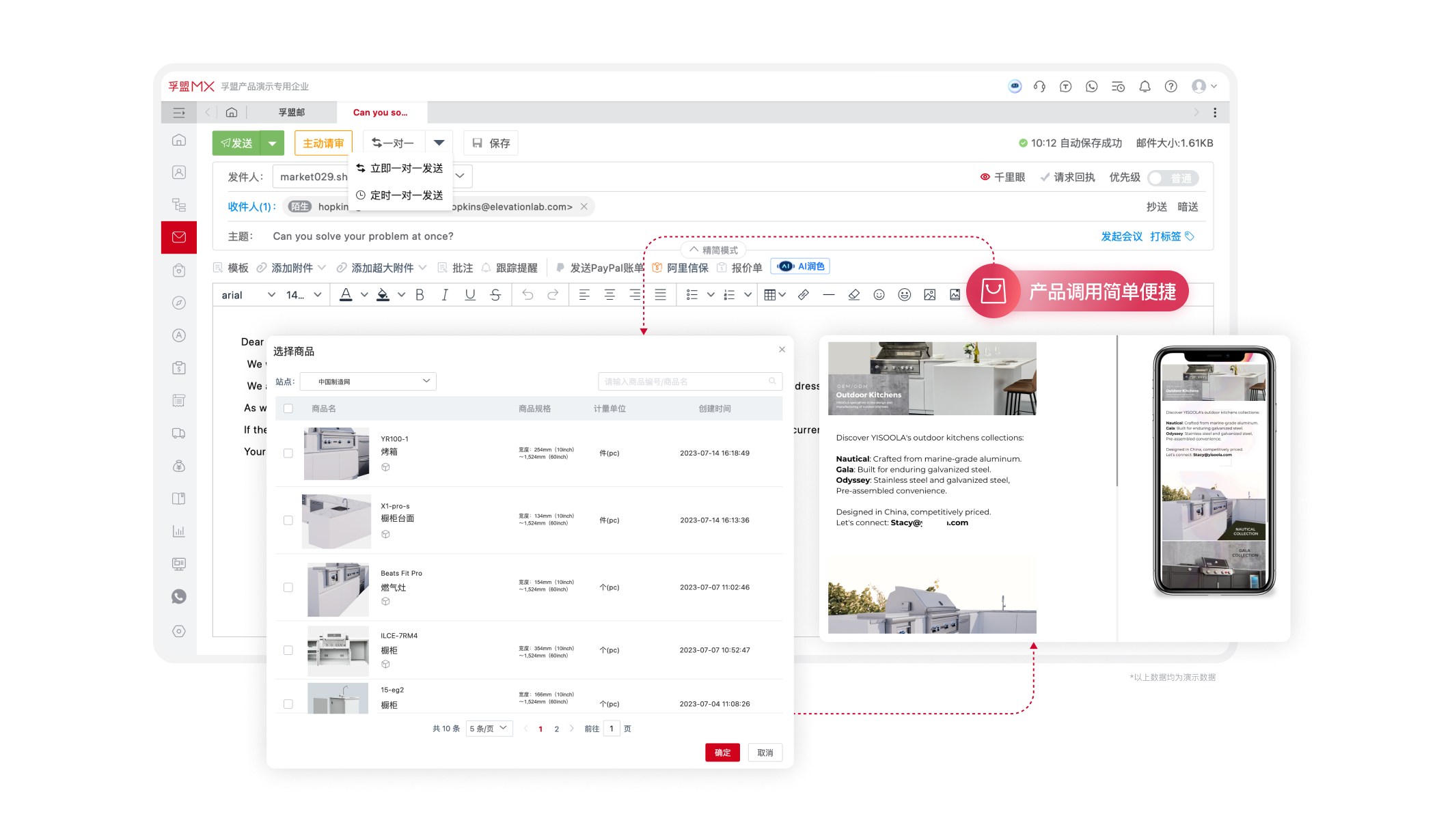Image resolution: width=1452 pixels, height=840 pixels.
Task: Open the 站点 中国制造网 dropdown
Action: [x=368, y=382]
